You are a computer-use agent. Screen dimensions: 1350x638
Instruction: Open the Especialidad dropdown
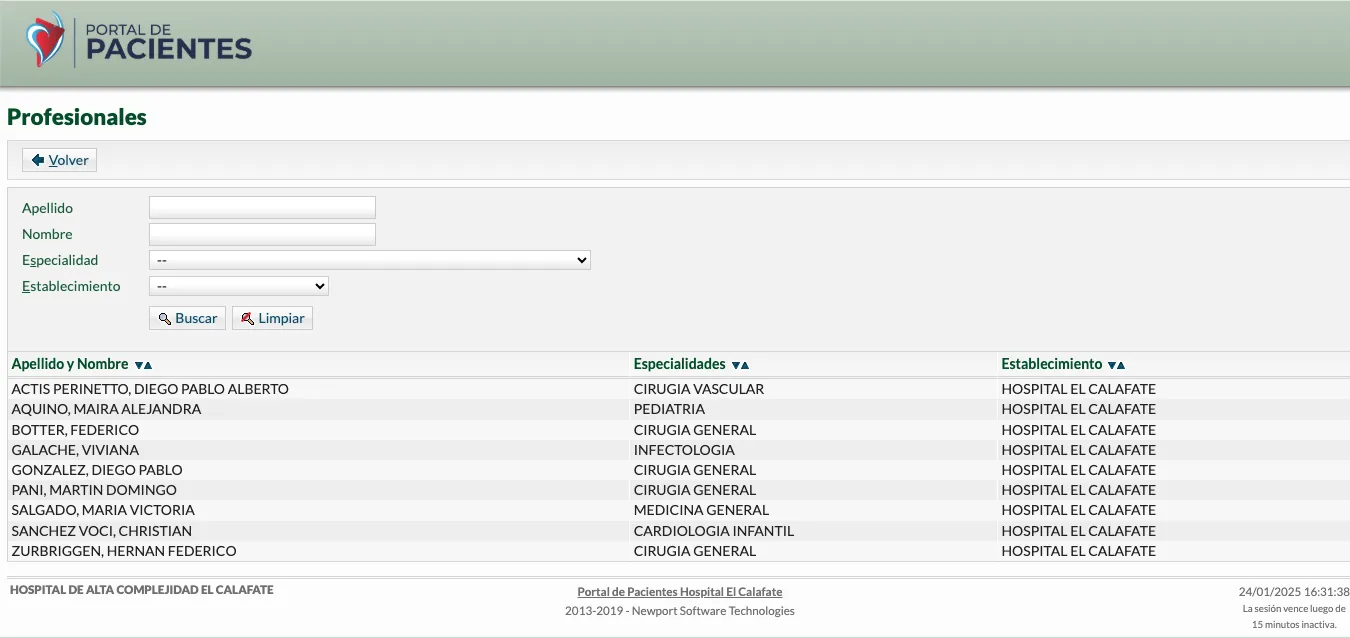pos(369,260)
